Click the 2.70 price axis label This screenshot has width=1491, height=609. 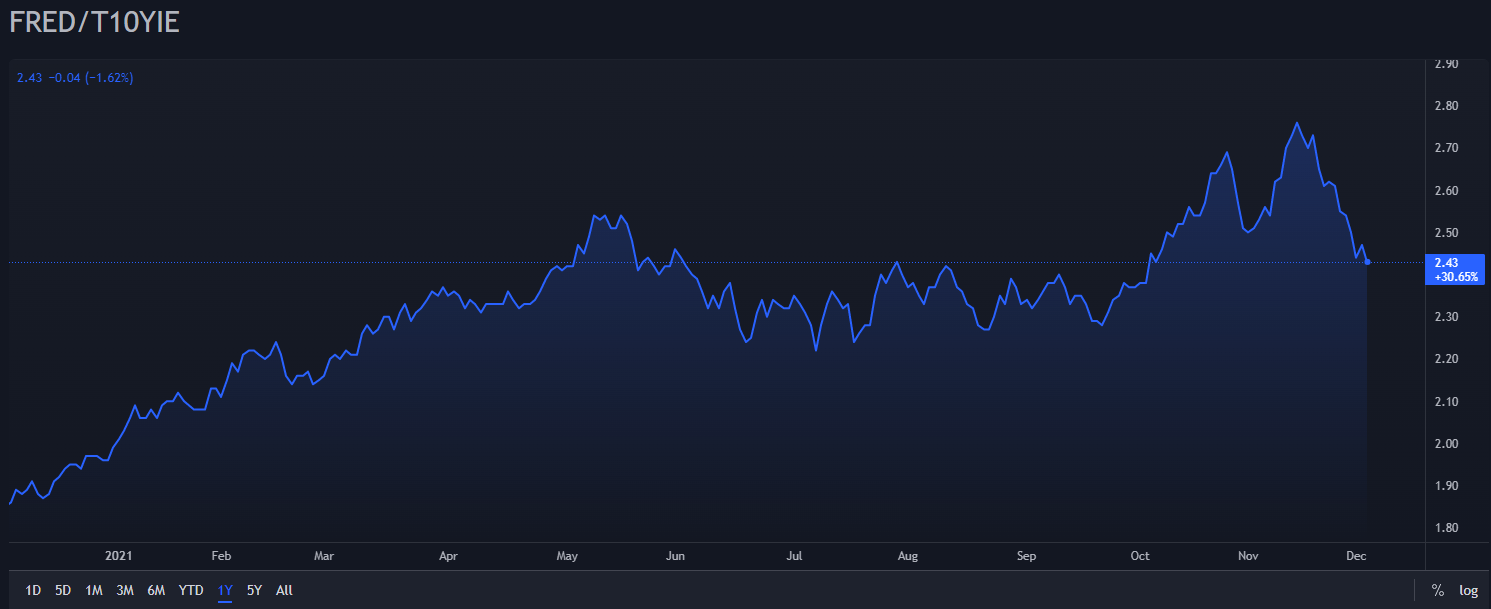(x=1446, y=148)
